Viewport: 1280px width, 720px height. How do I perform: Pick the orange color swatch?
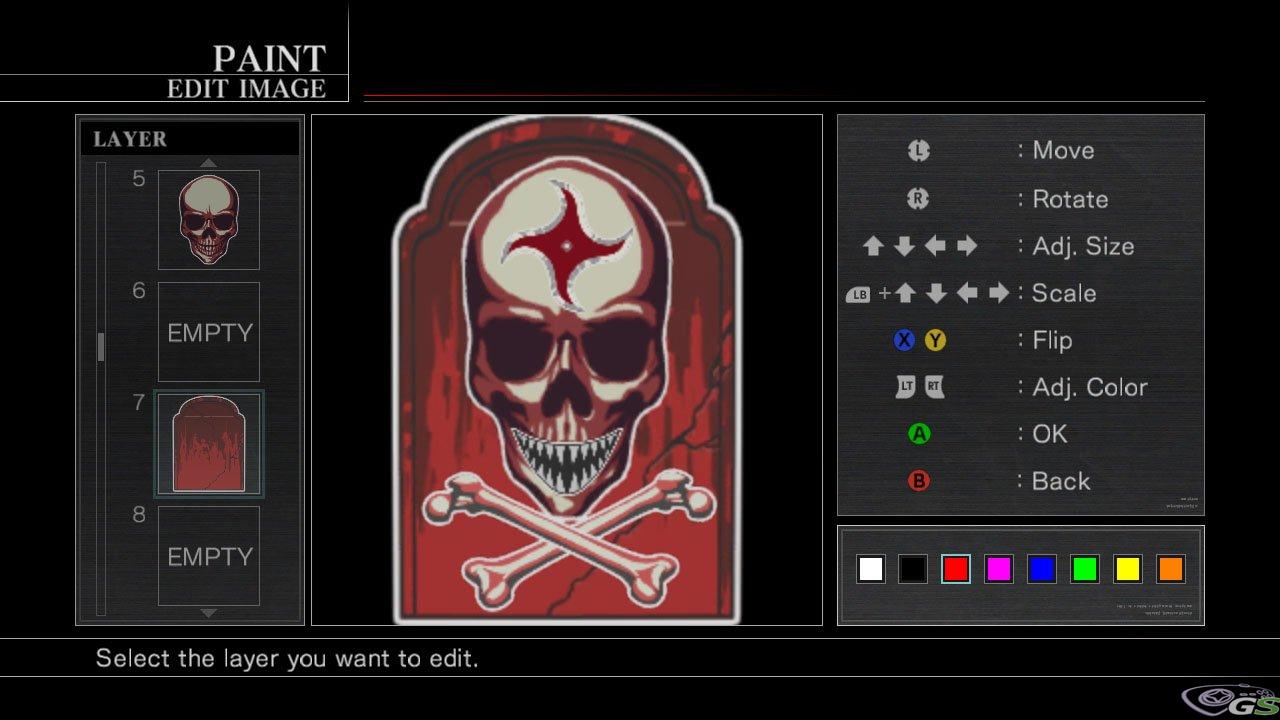(1171, 569)
